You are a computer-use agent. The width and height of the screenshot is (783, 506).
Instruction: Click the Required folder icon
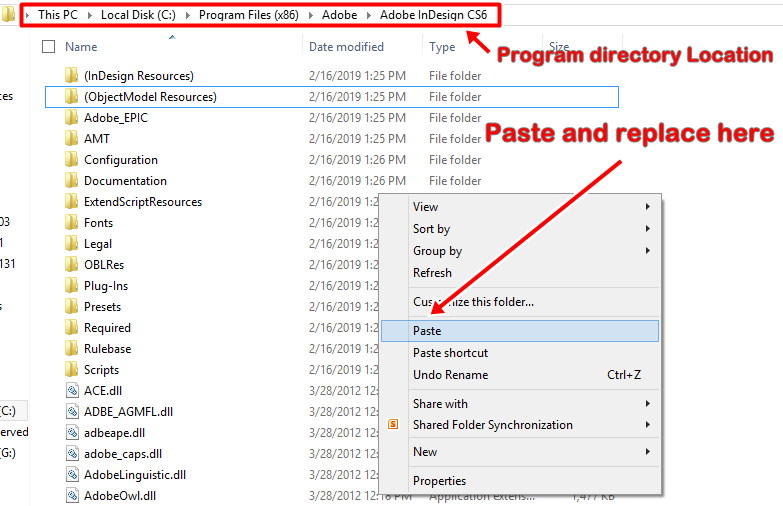tap(71, 327)
